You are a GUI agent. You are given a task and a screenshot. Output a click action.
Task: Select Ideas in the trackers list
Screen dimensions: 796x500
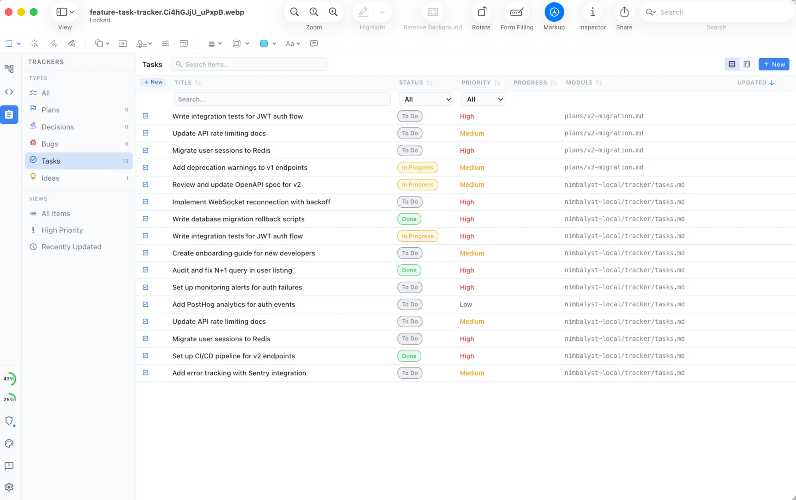pos(50,177)
